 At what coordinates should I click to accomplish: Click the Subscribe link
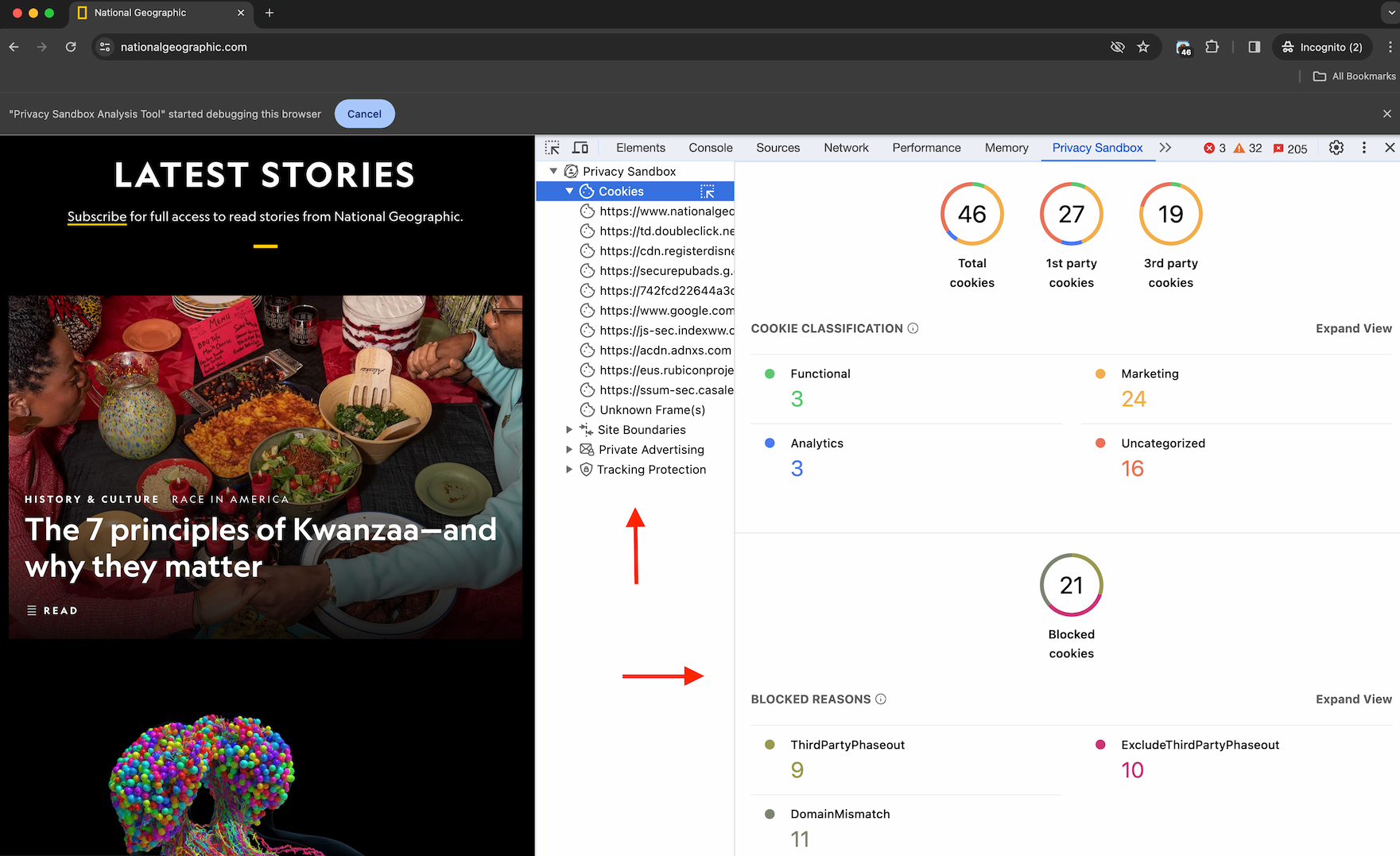[x=96, y=217]
